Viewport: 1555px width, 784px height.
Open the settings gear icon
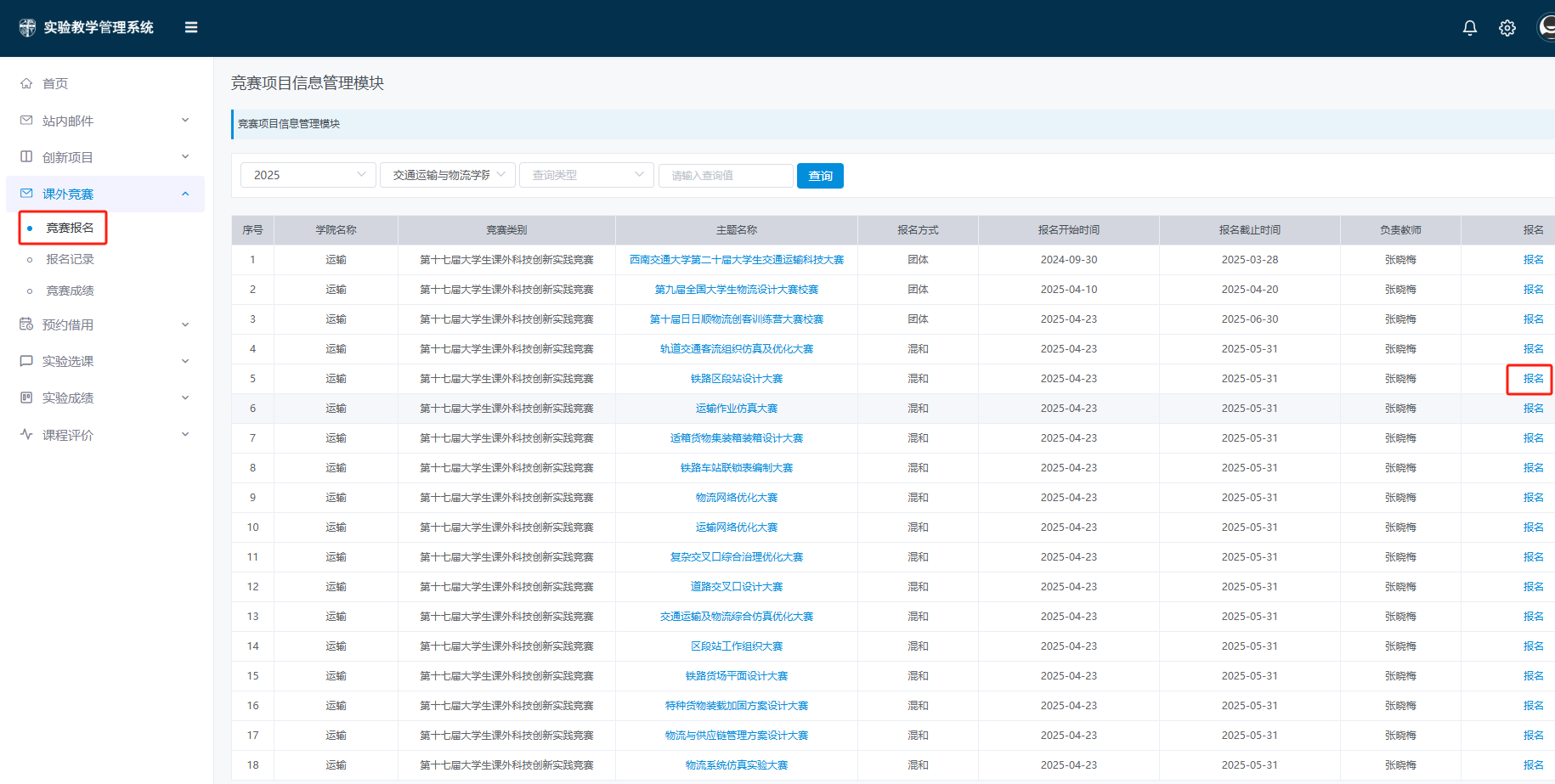coord(1507,28)
